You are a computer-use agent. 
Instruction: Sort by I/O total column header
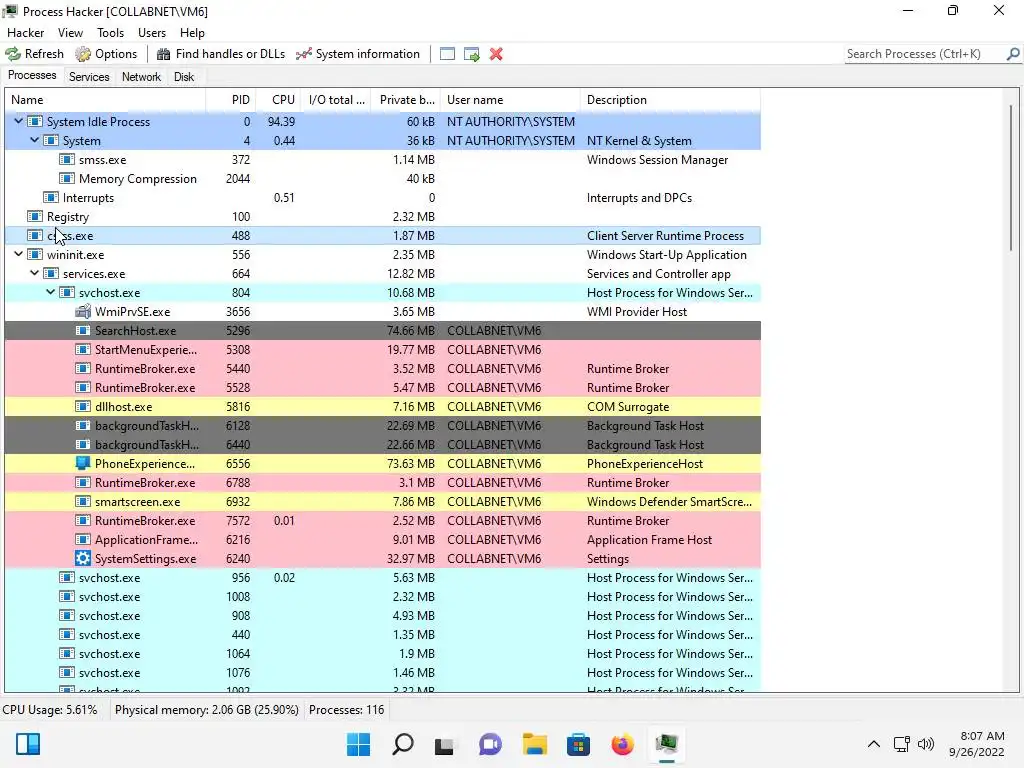pyautogui.click(x=336, y=100)
